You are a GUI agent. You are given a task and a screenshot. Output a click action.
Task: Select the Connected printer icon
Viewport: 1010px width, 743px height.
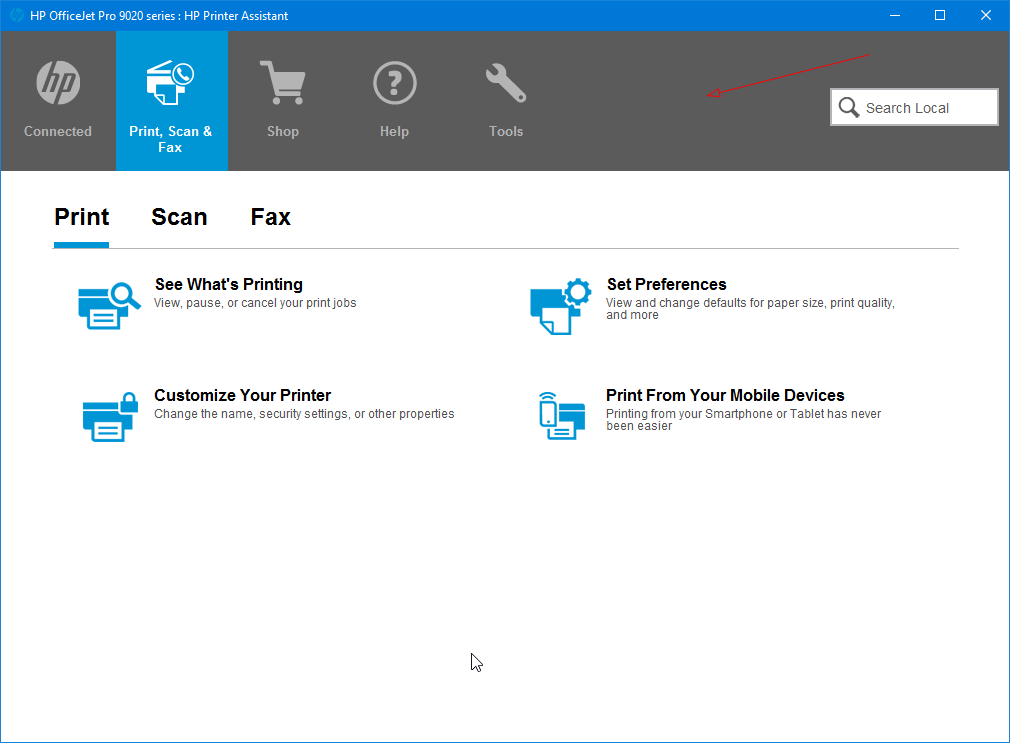pyautogui.click(x=57, y=82)
